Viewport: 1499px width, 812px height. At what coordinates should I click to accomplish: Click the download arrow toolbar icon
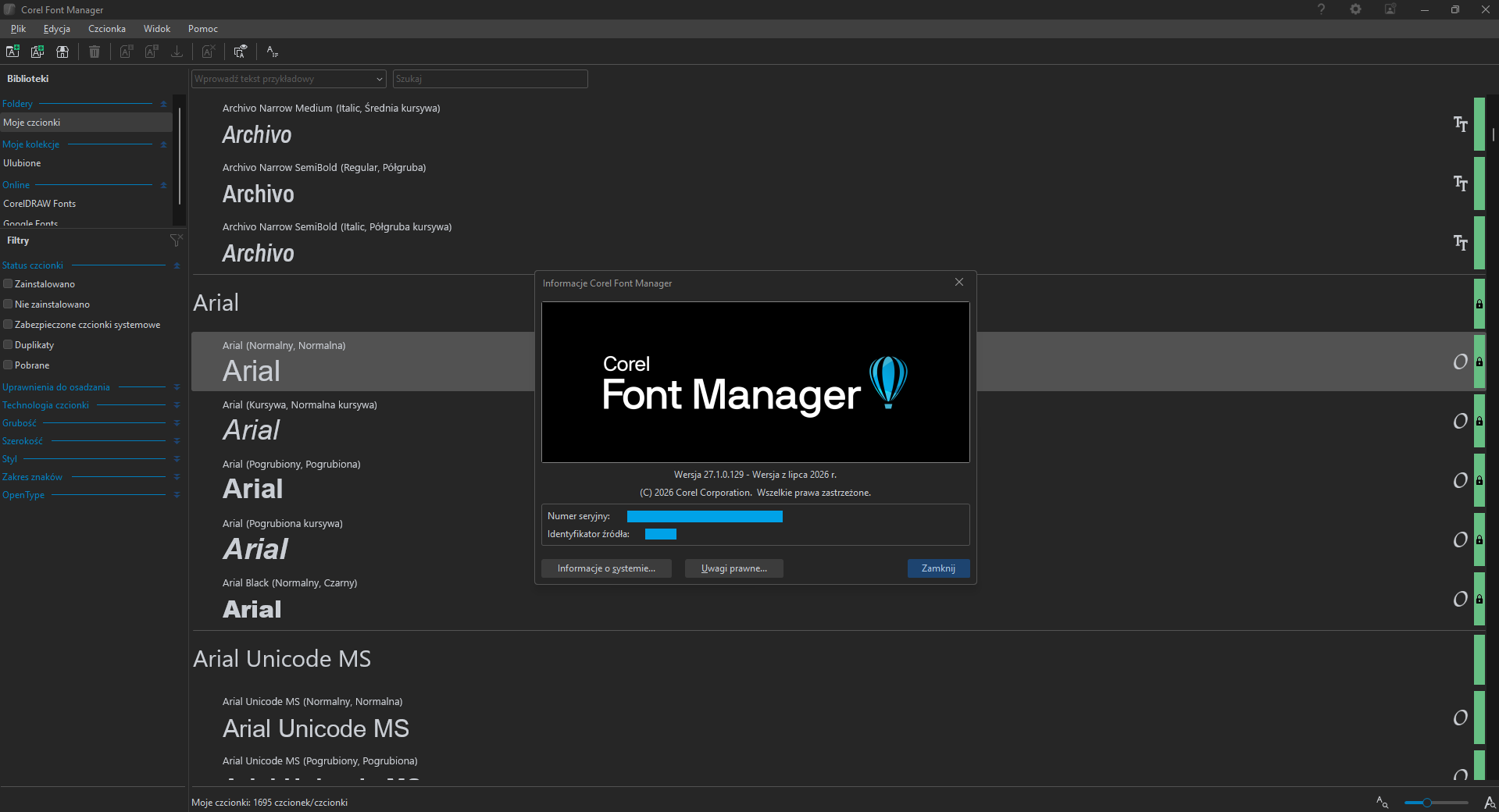[177, 52]
